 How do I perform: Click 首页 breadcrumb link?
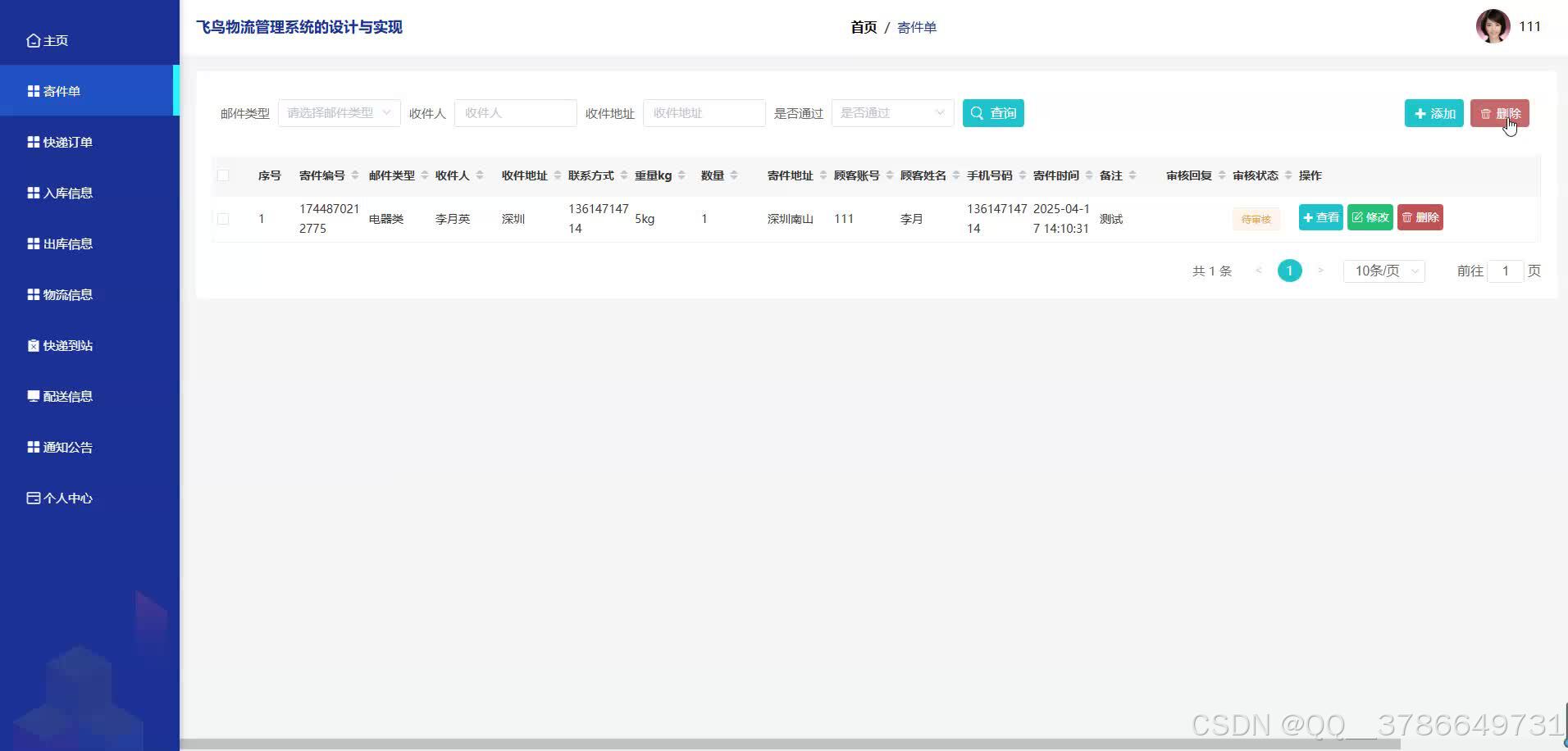tap(864, 27)
